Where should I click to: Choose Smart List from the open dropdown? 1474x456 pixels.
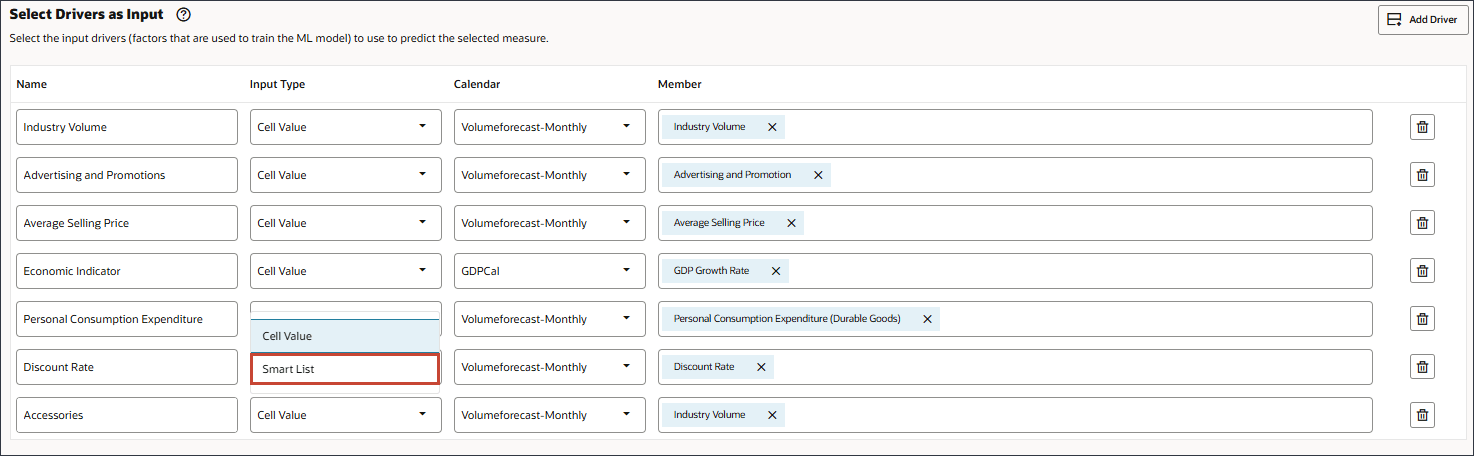tap(344, 369)
